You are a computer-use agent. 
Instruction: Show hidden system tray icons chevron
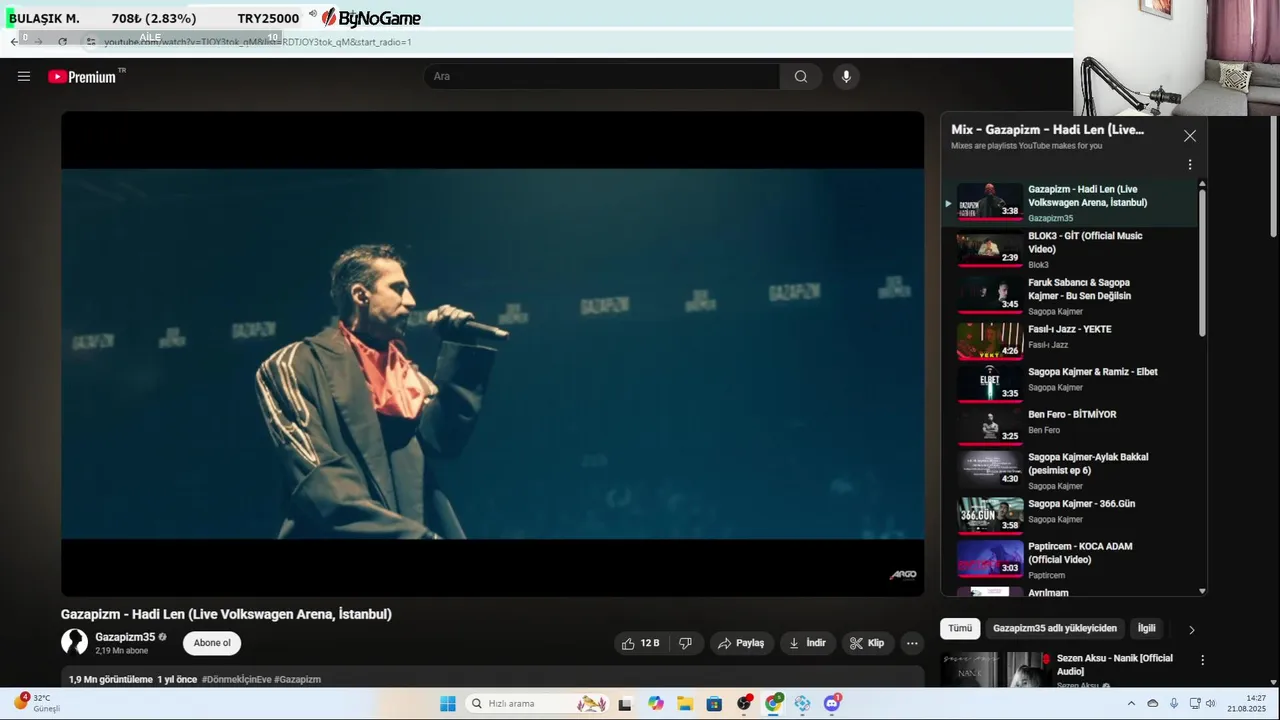(x=1132, y=703)
